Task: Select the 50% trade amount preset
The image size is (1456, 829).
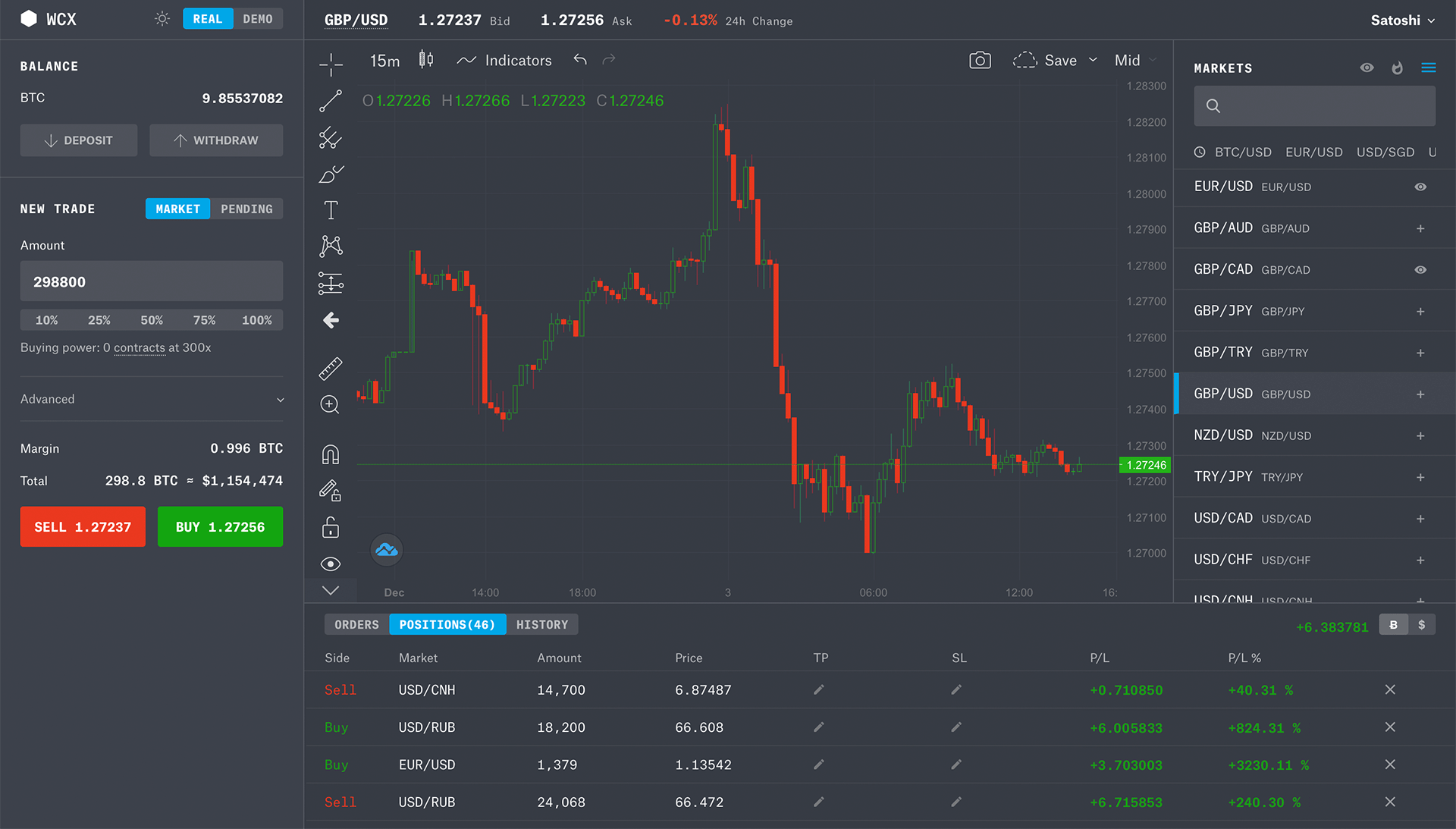Action: pos(151,319)
